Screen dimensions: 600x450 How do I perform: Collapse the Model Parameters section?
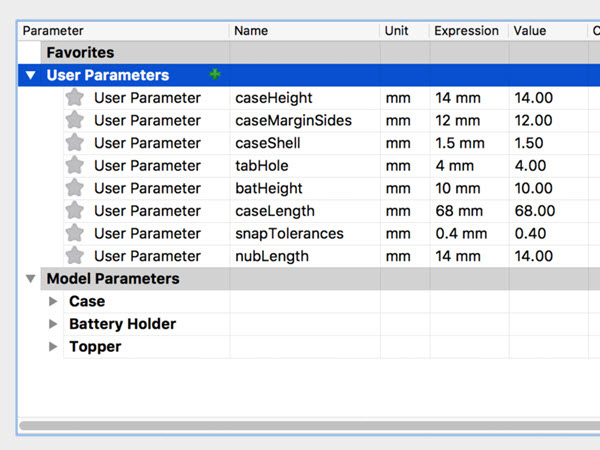pos(31,279)
